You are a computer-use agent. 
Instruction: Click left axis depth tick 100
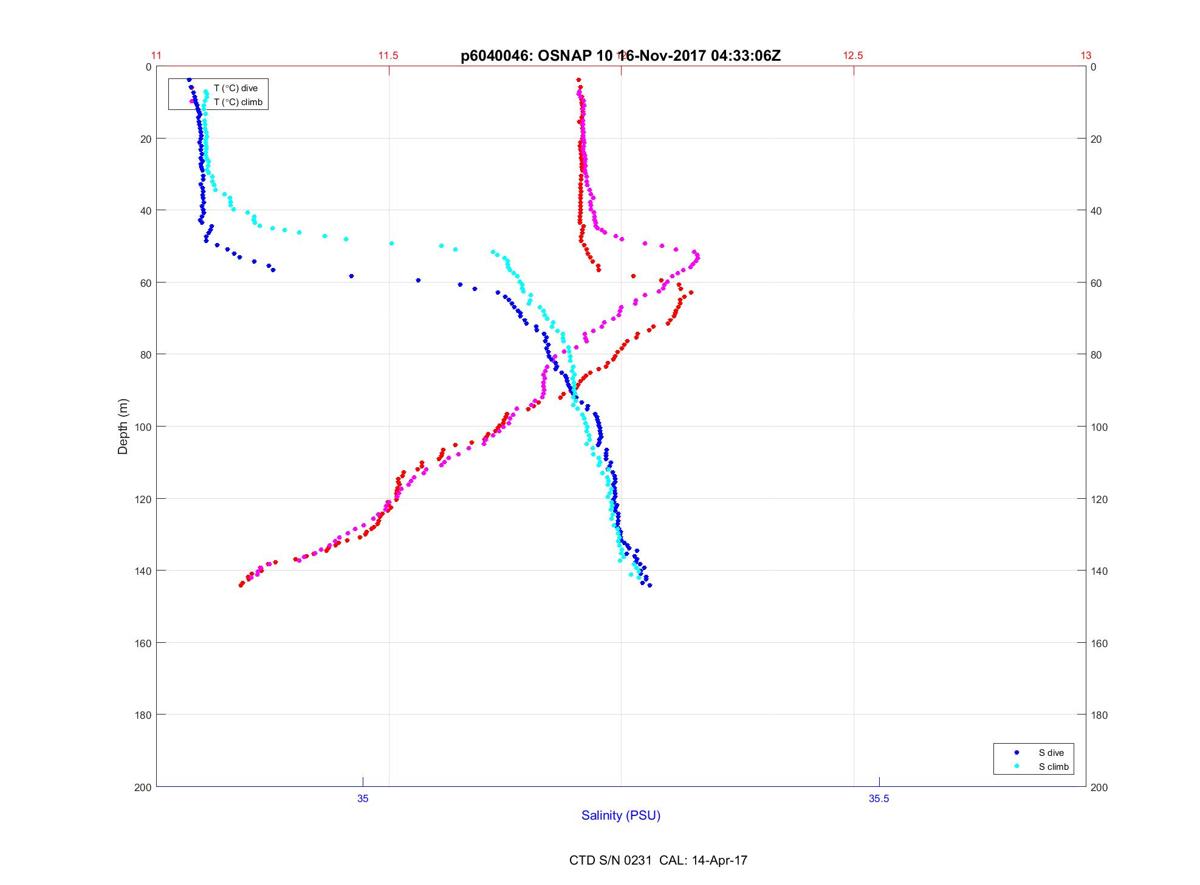click(x=142, y=427)
